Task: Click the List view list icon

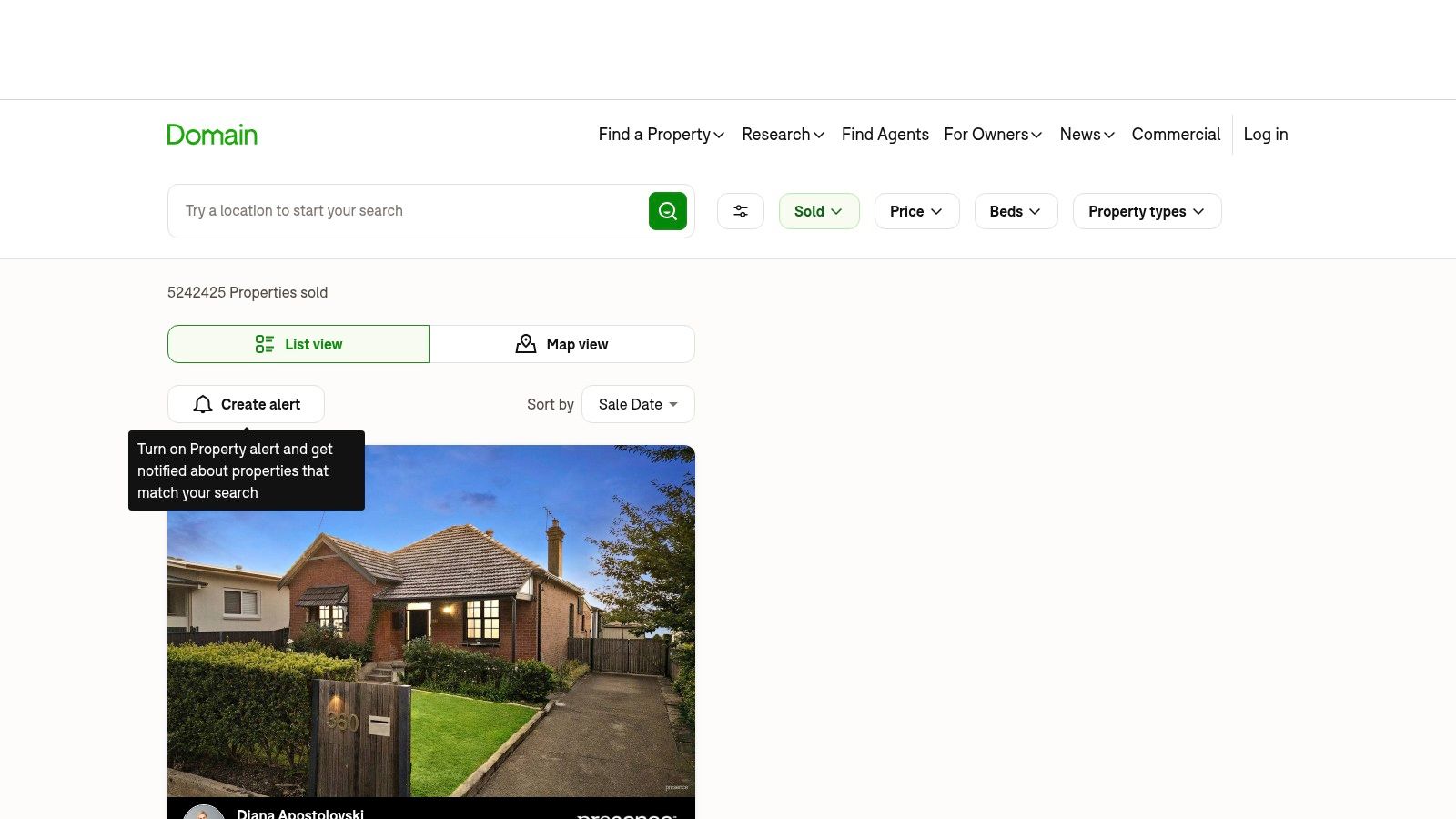Action: coord(264,344)
